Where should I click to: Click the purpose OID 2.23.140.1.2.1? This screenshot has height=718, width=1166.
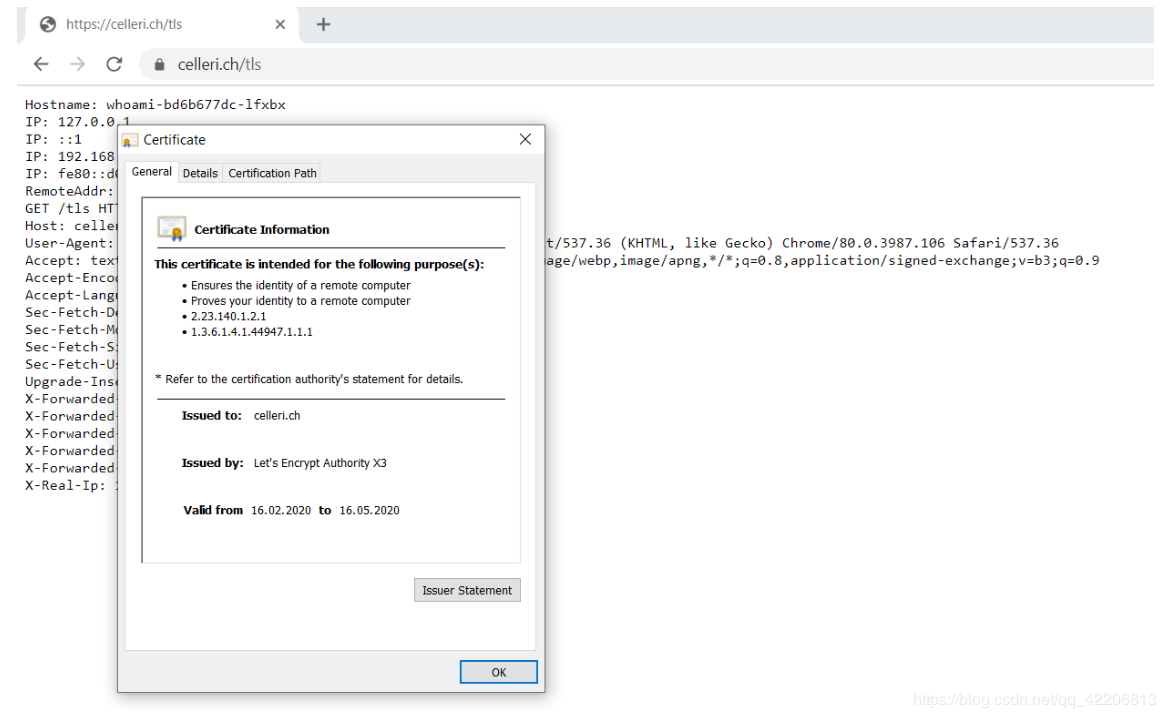pos(228,317)
